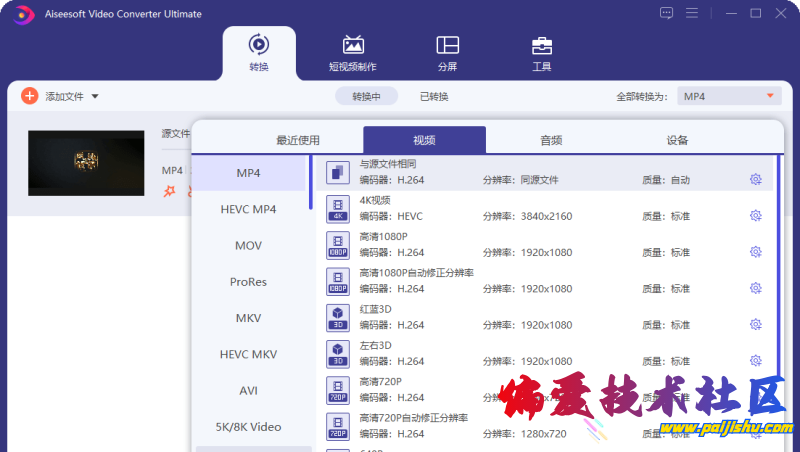Expand the 添加文件 dropdown arrow
This screenshot has width=800, height=452.
[x=95, y=97]
